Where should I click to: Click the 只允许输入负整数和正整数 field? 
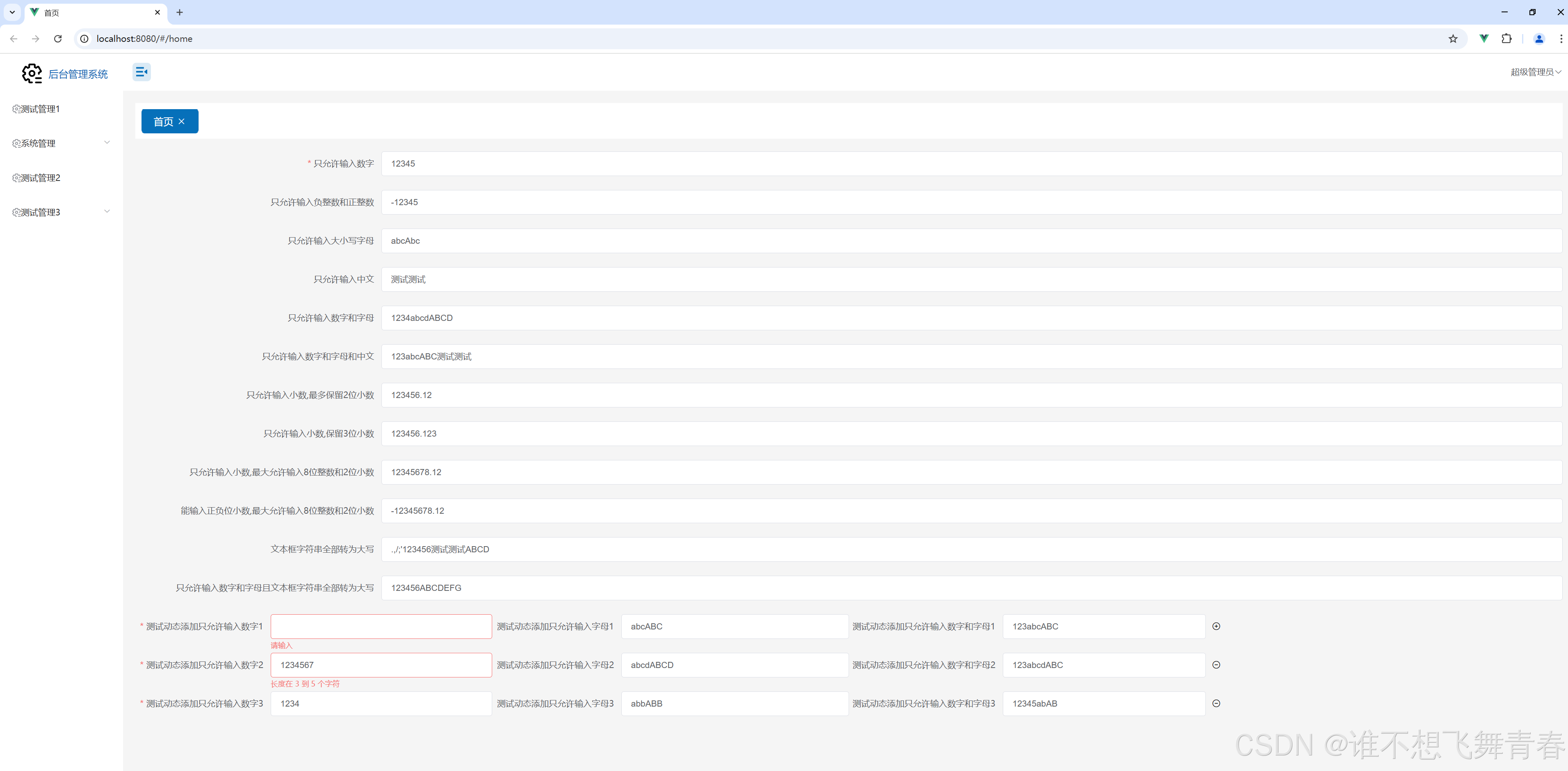[x=972, y=202]
